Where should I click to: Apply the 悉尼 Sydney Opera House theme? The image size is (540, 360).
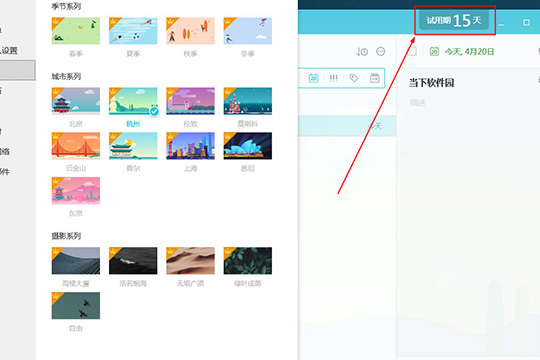click(x=248, y=146)
